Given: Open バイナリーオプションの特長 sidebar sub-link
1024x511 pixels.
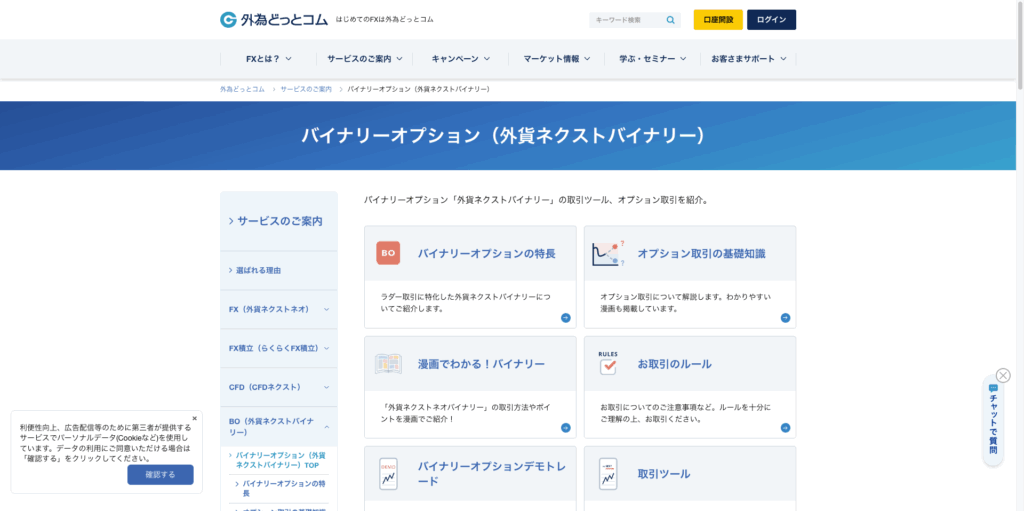Looking at the screenshot, I should point(283,488).
